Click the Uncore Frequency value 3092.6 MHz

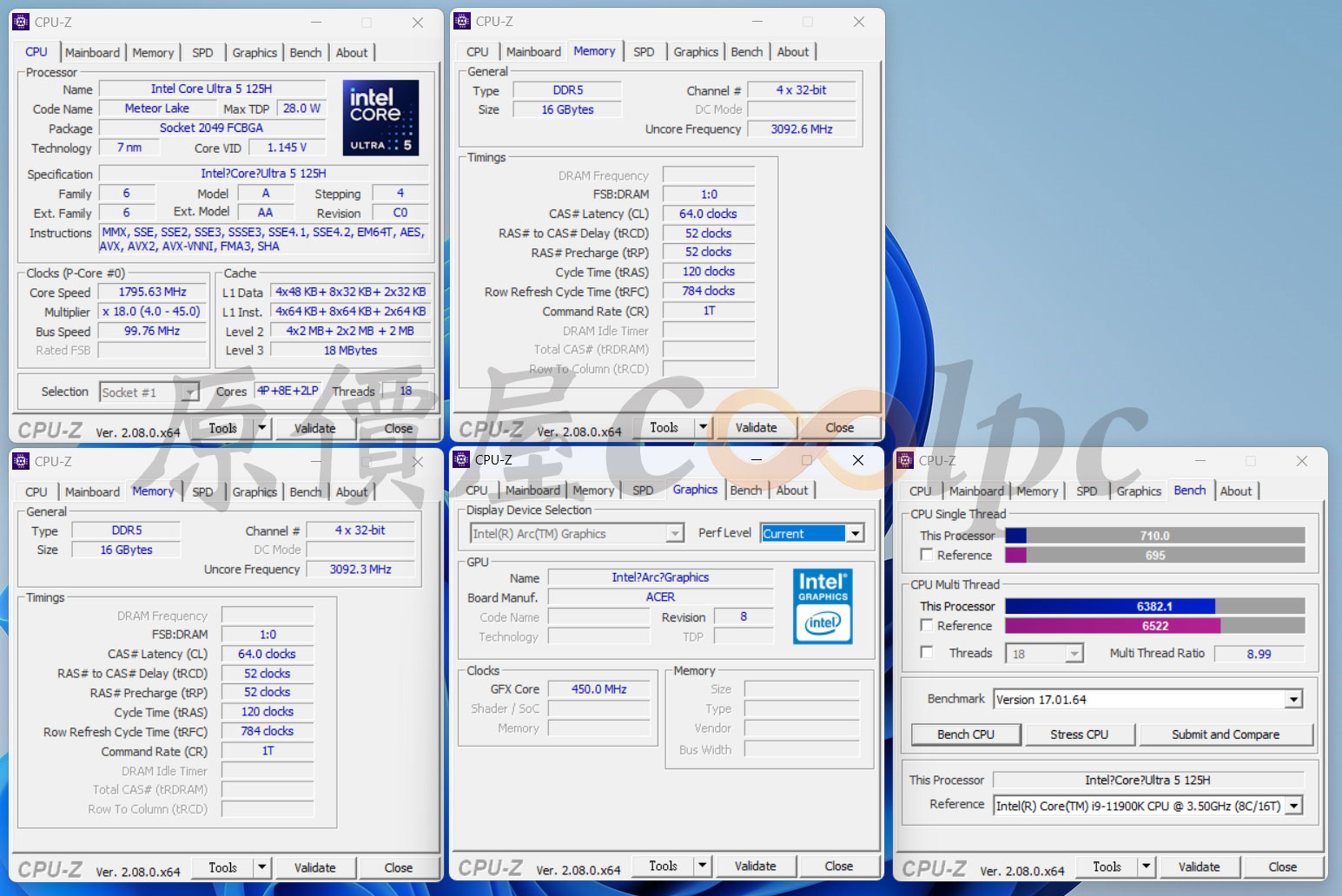802,128
